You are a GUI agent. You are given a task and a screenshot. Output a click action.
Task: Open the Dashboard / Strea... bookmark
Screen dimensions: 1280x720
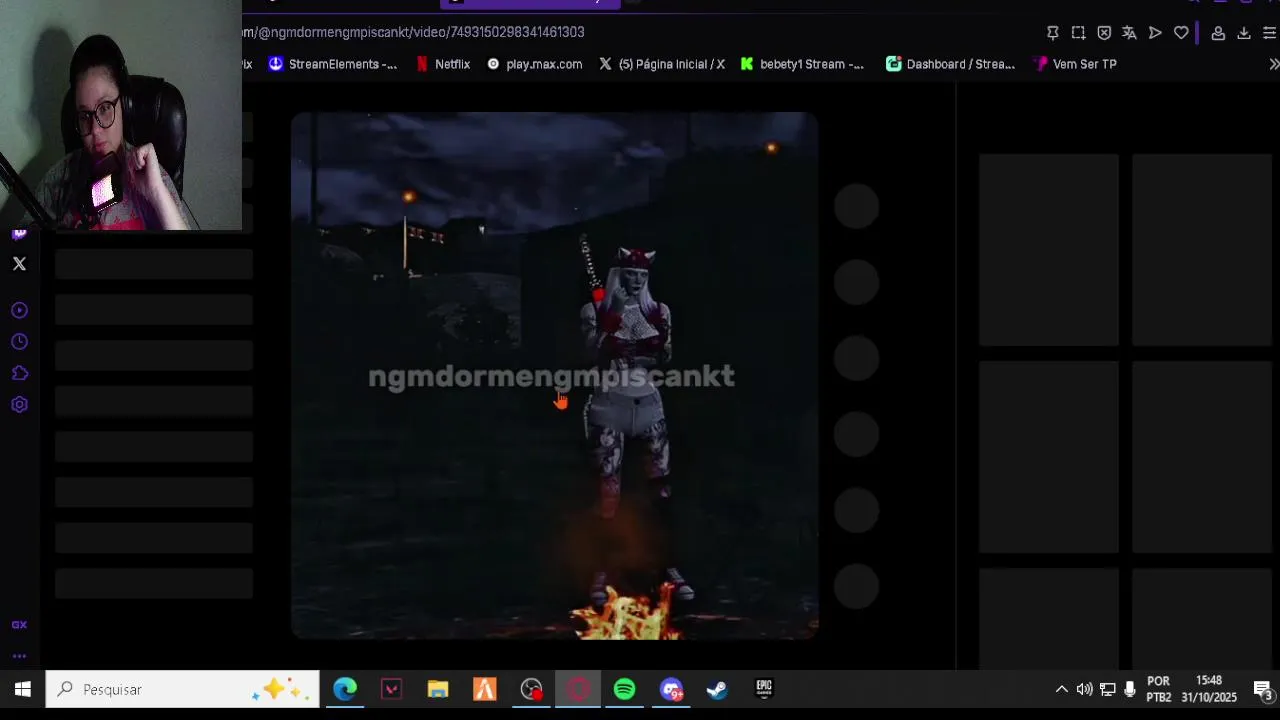coord(950,64)
